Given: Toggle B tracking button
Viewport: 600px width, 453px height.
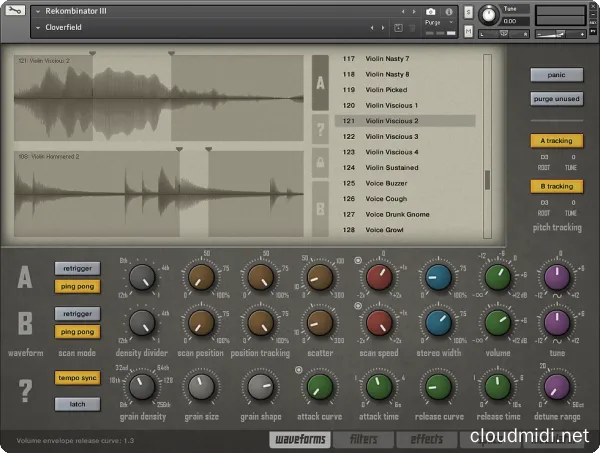Looking at the screenshot, I should coord(557,186).
